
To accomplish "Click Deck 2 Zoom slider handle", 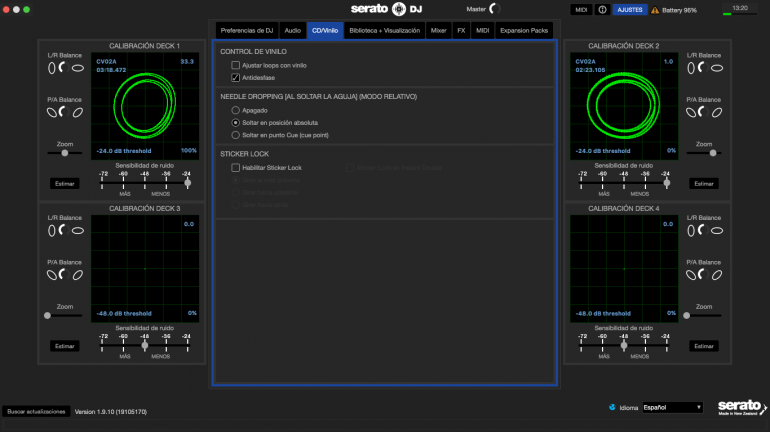I will pos(713,153).
